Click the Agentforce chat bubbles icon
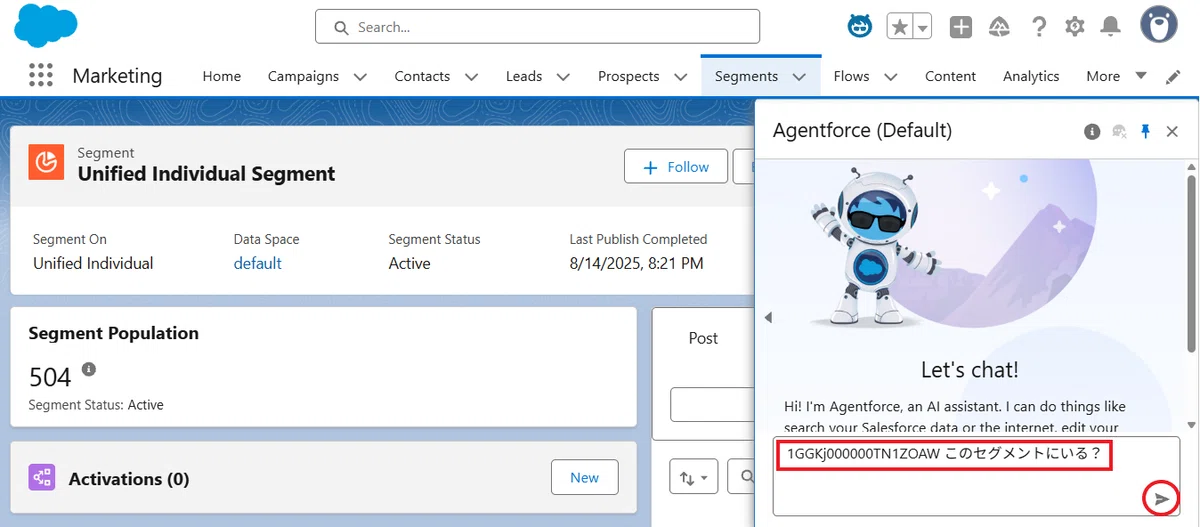The width and height of the screenshot is (1200, 527). (1120, 131)
